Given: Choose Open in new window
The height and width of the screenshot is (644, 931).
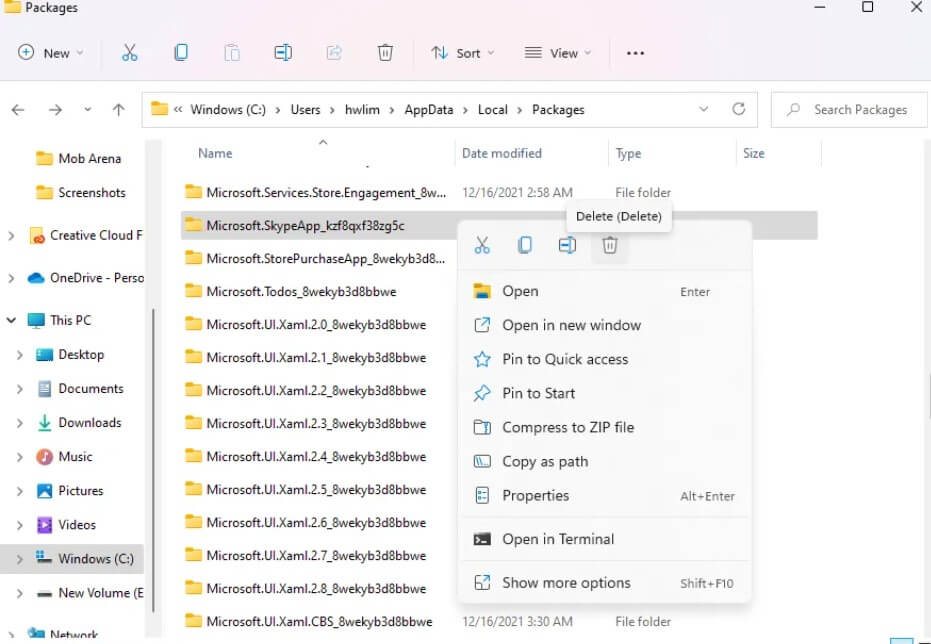Looking at the screenshot, I should pos(604,325).
